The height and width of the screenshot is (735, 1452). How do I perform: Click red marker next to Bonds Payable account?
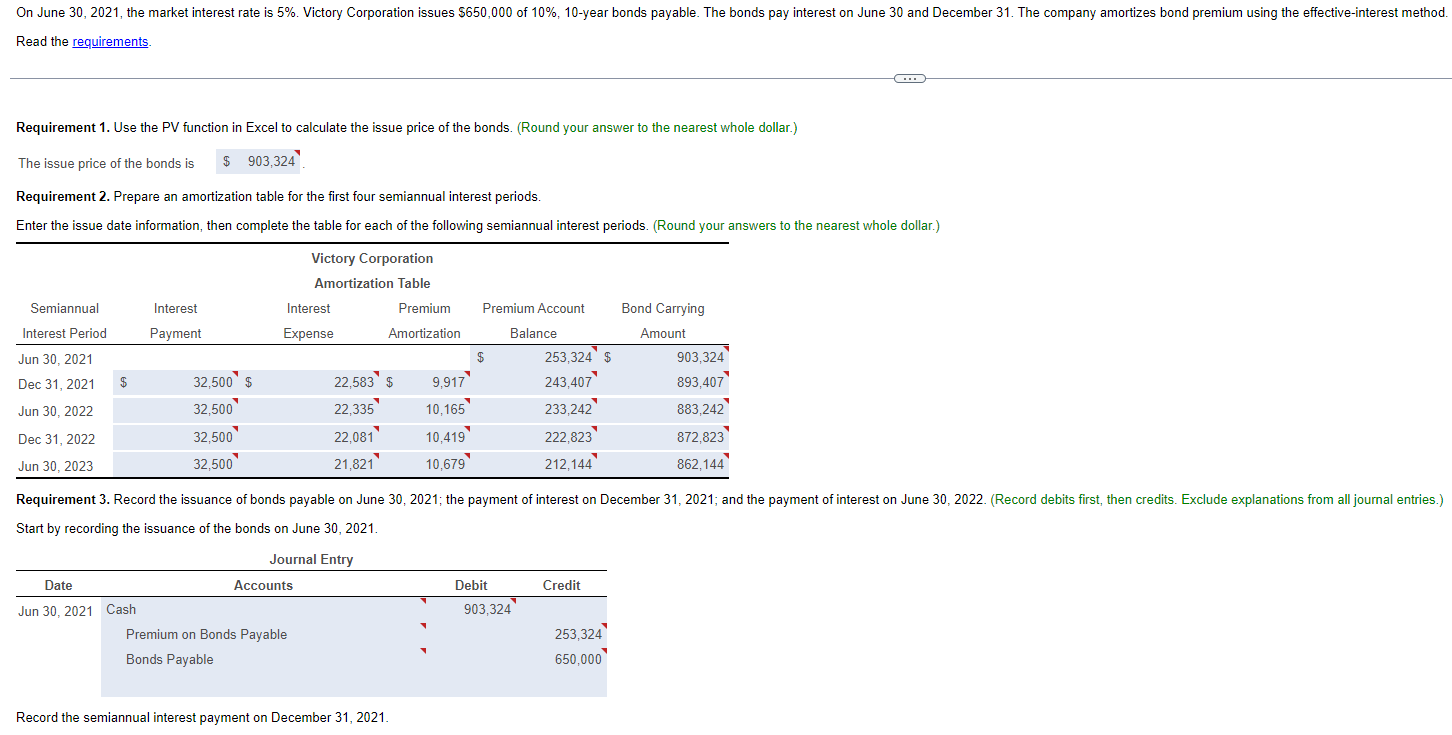tap(423, 651)
